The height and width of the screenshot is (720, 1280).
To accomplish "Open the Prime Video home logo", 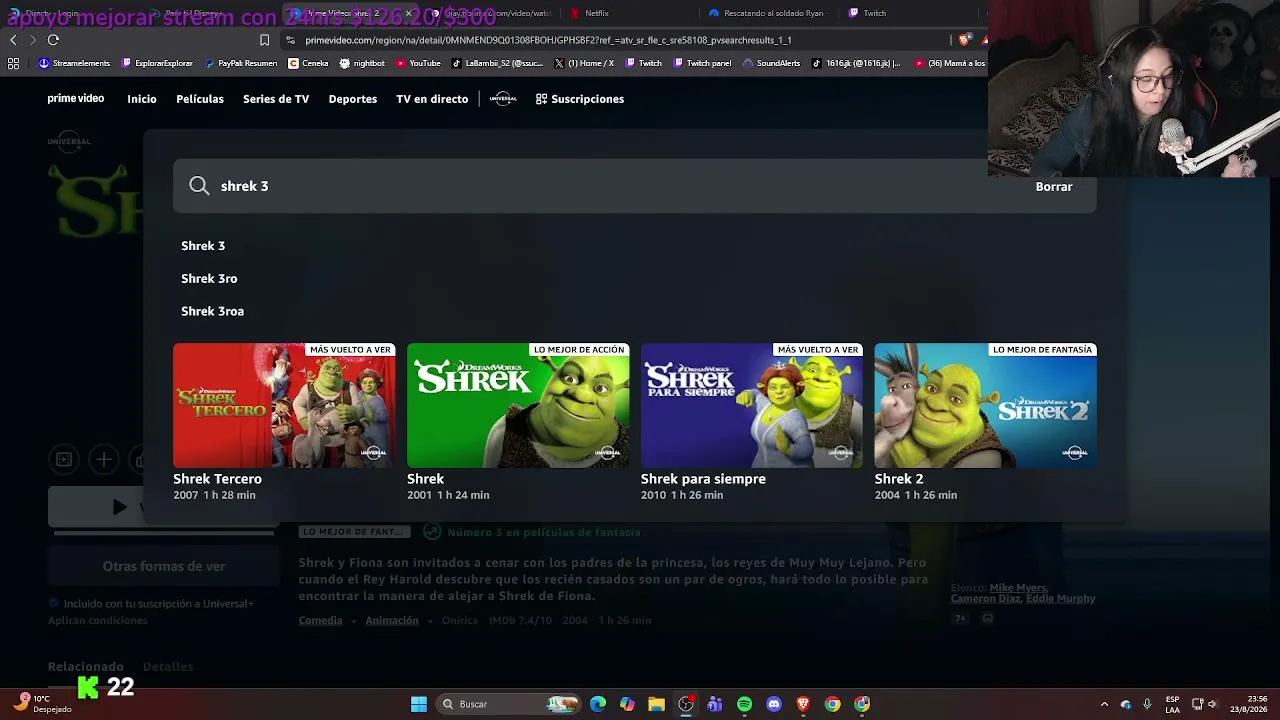I will click(76, 99).
